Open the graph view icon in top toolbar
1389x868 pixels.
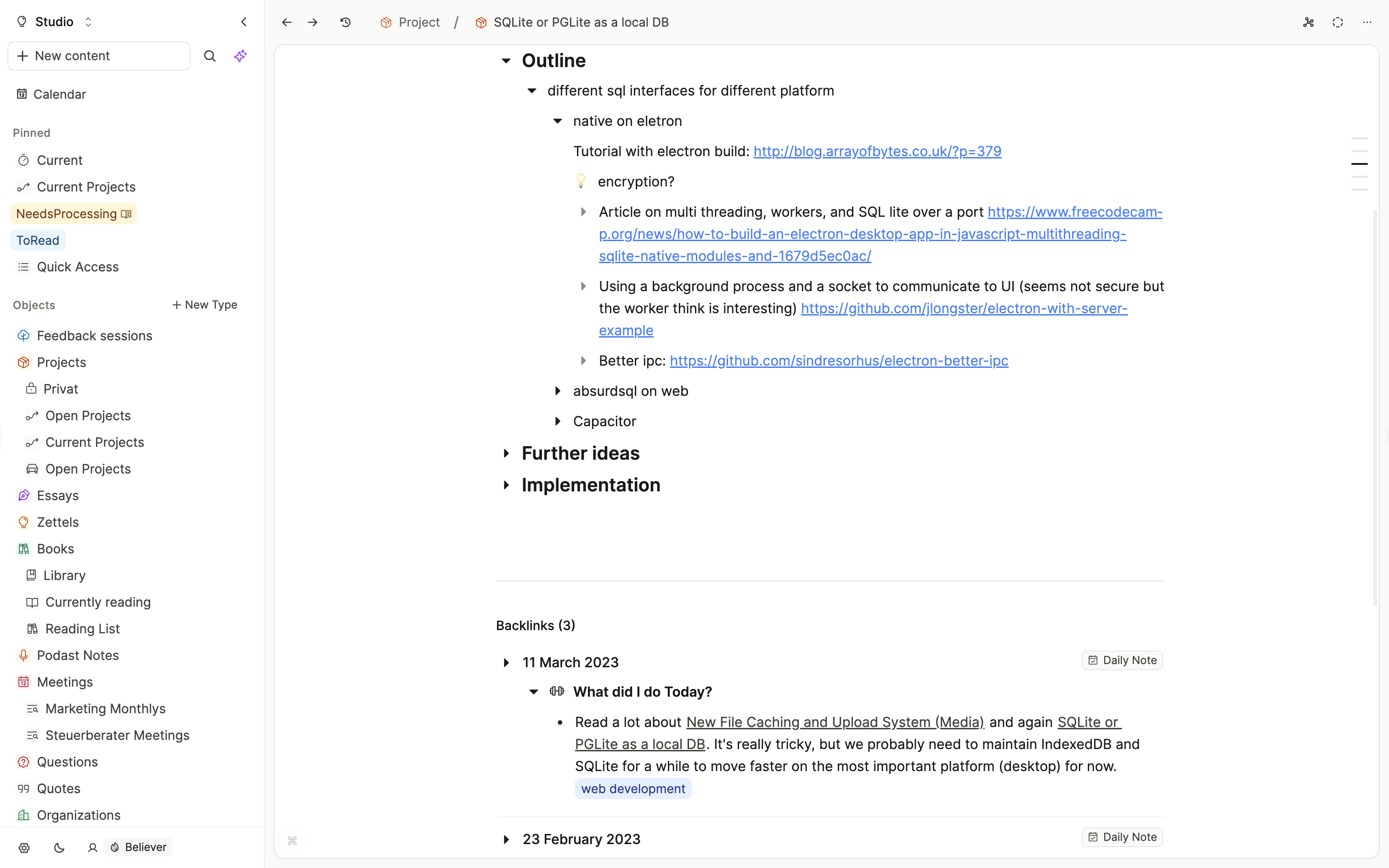click(x=1309, y=22)
